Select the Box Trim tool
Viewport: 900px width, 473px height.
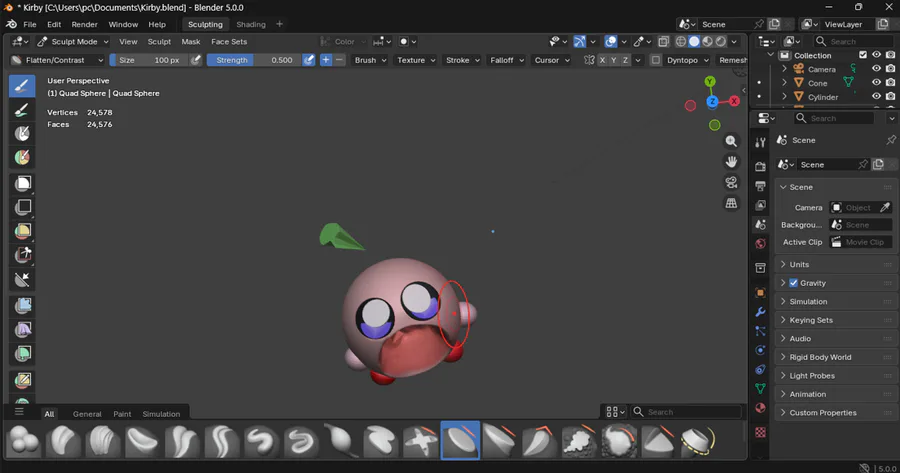point(22,254)
